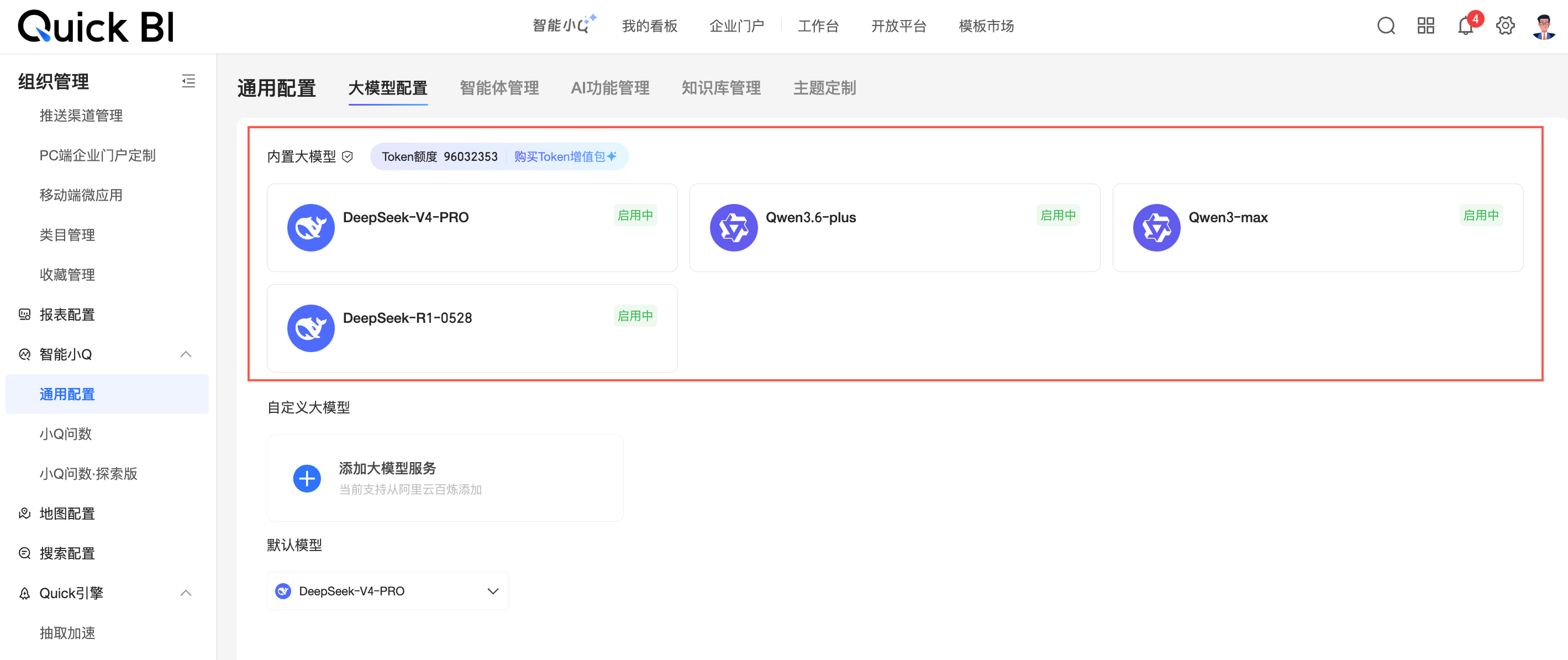Screen dimensions: 1568x660
Task: Click the DeepSeek-V4-PRO model logo
Action: tap(311, 228)
